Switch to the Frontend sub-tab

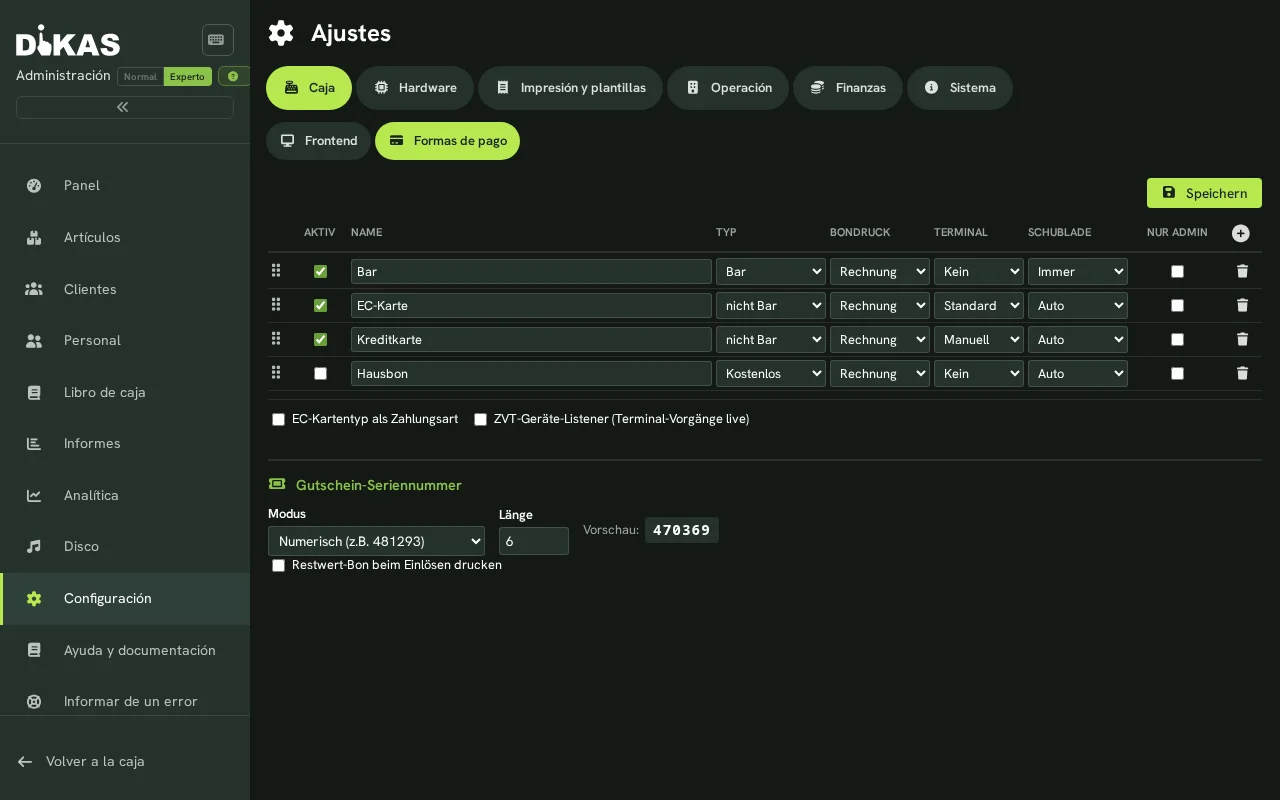(318, 141)
